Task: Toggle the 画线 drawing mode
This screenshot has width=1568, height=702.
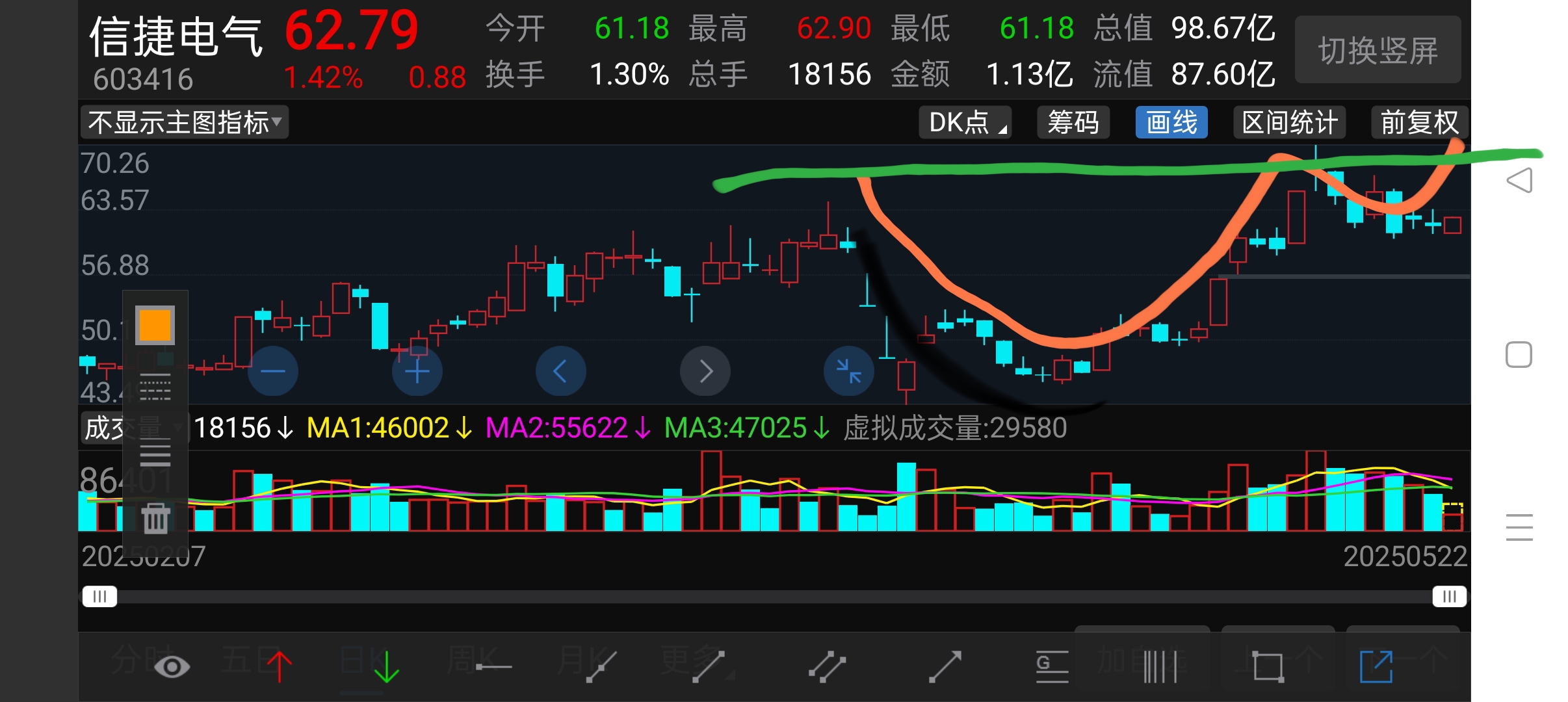Action: tap(1171, 122)
